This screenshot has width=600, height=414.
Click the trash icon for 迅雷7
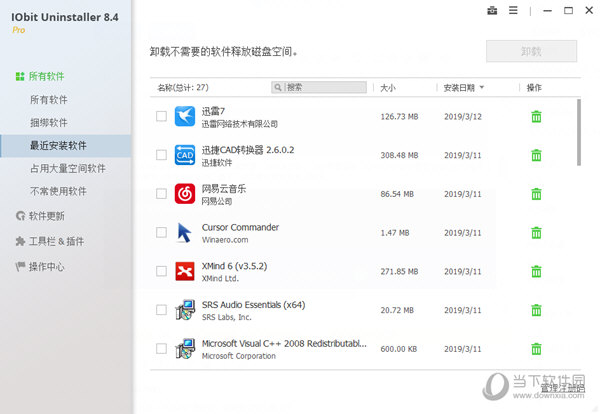point(536,116)
